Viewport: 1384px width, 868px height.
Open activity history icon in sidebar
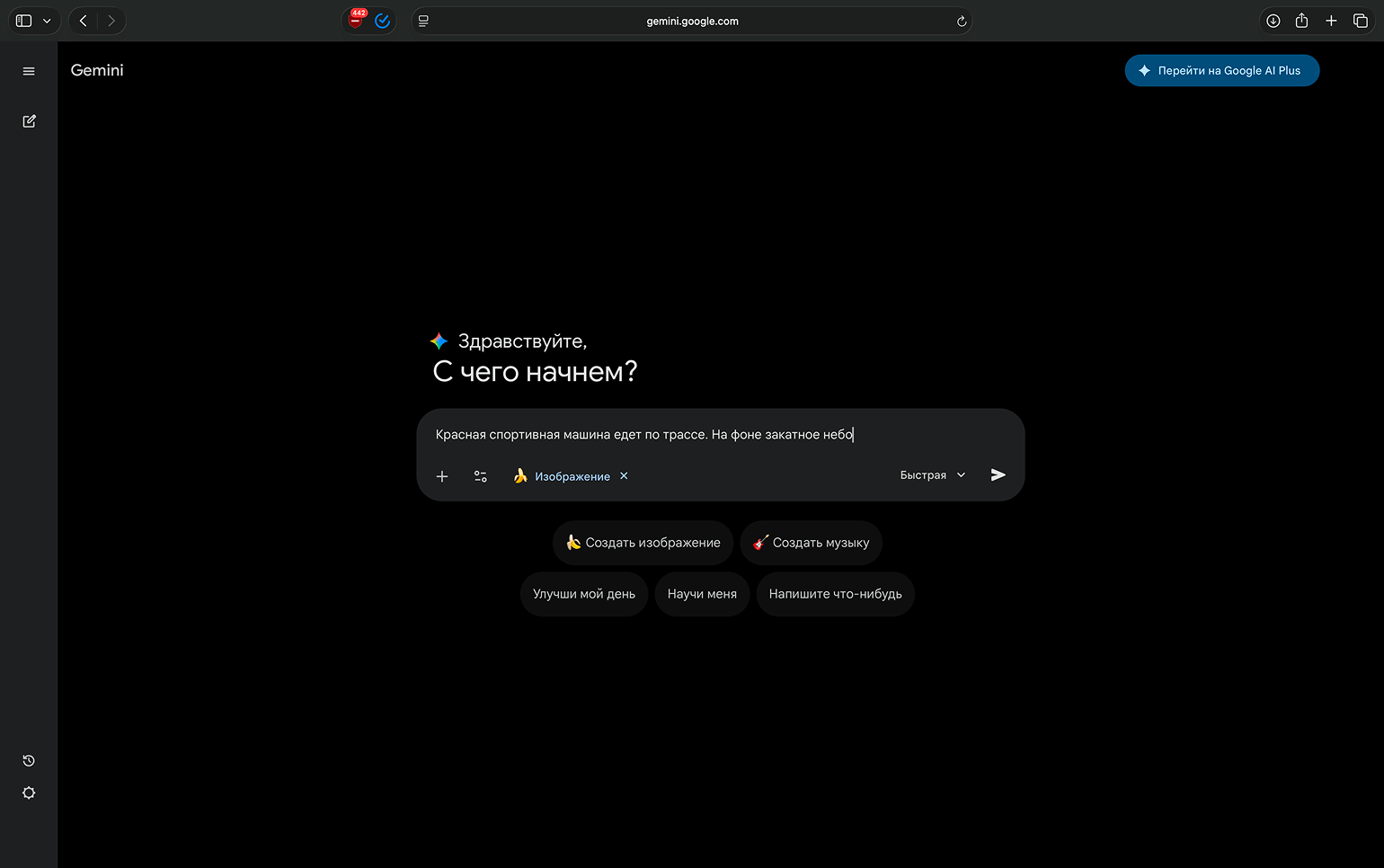point(29,761)
